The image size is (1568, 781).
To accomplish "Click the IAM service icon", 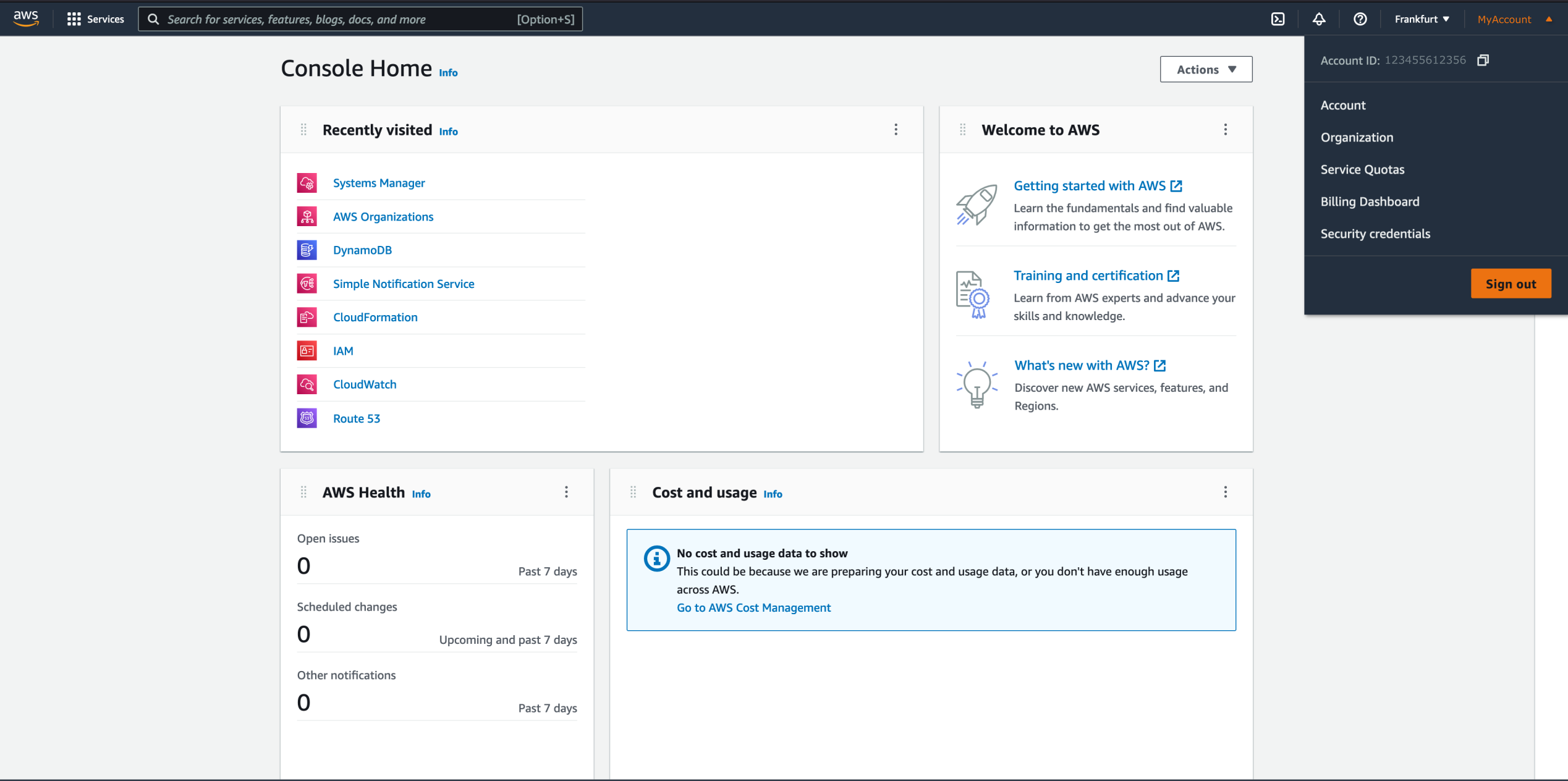I will [x=307, y=351].
